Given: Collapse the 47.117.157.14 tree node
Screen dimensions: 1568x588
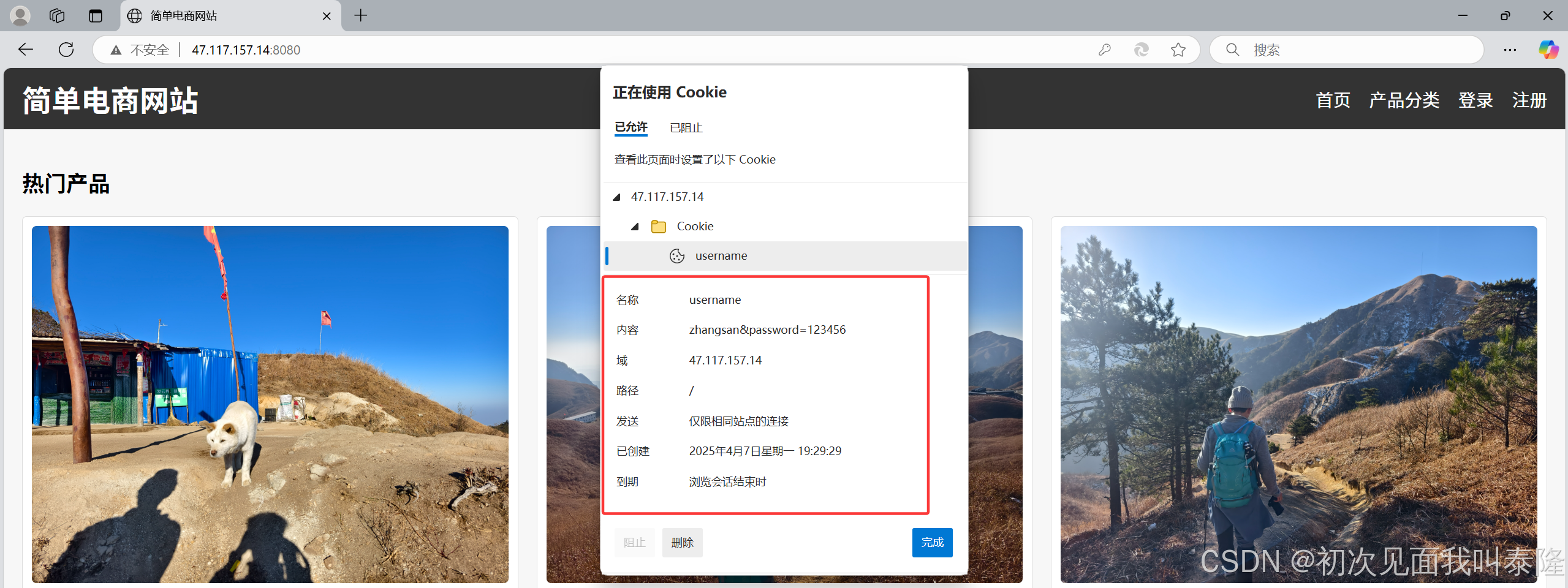Looking at the screenshot, I should pos(615,197).
